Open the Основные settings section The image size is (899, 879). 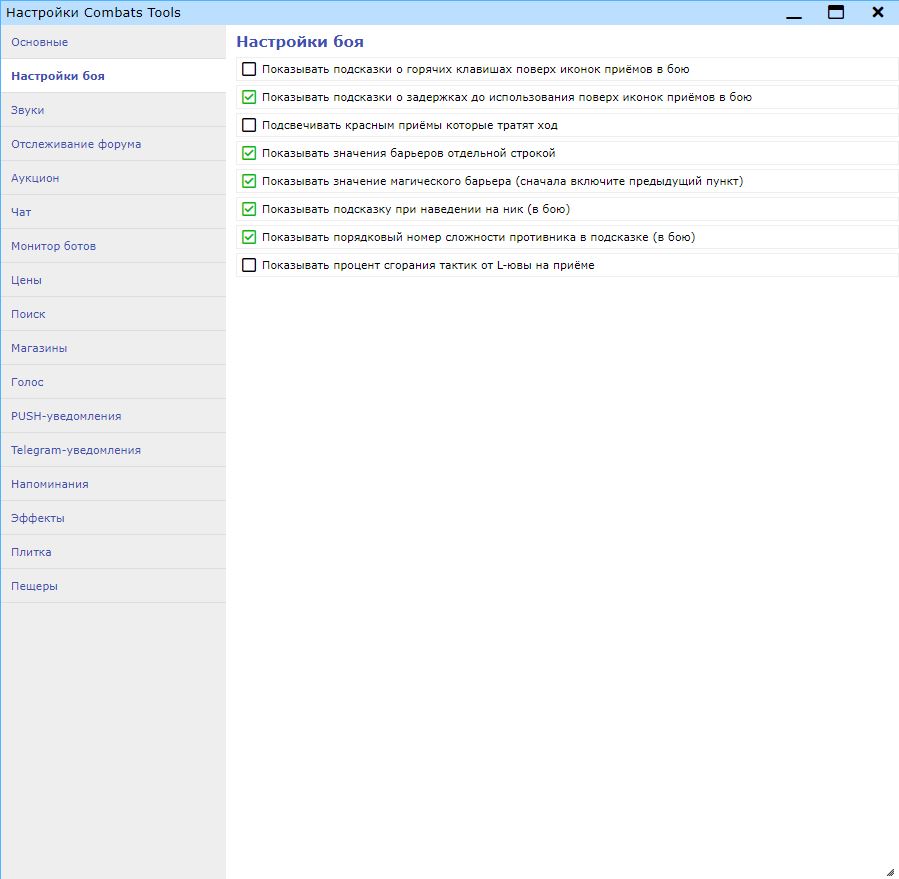(x=114, y=42)
